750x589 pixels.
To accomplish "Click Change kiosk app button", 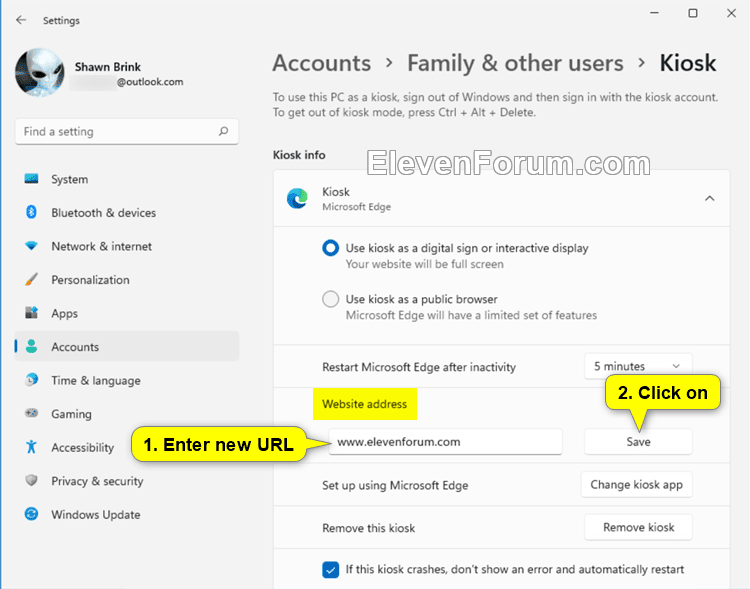I will [x=637, y=485].
